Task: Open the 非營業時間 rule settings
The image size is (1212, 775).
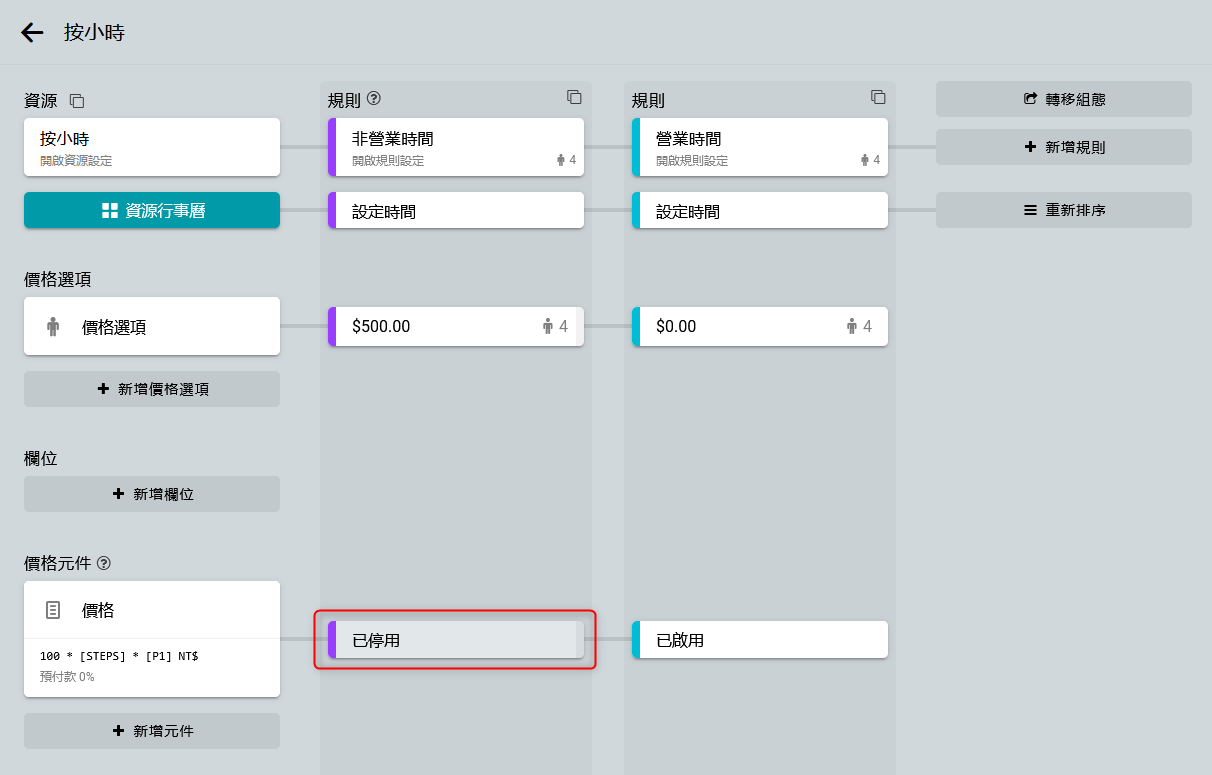Action: pos(456,147)
